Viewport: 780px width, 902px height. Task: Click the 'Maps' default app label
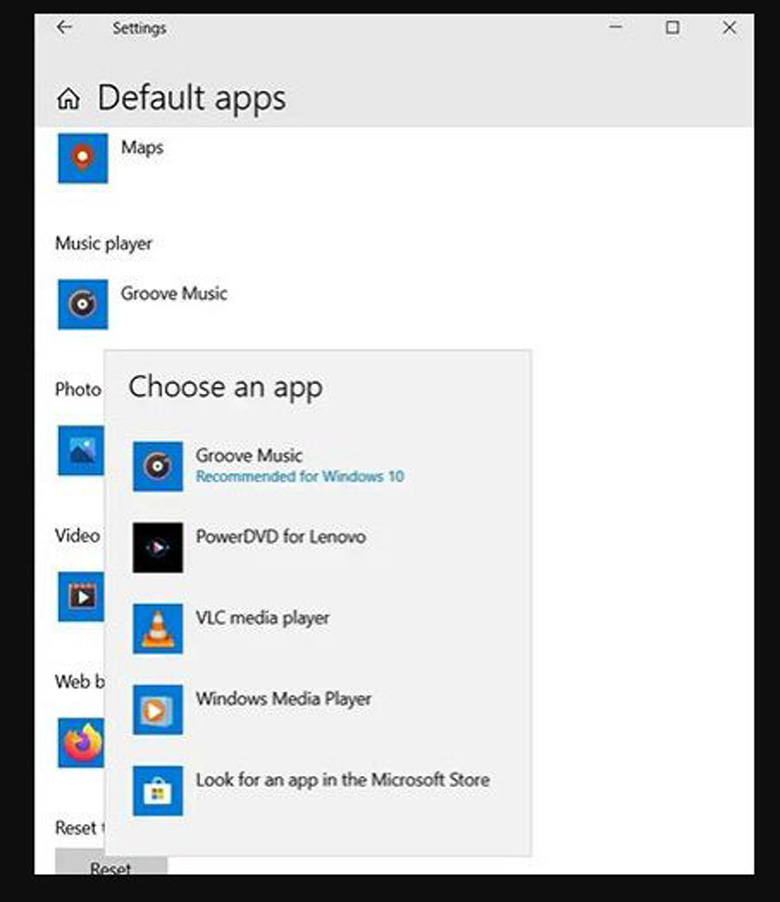[142, 148]
